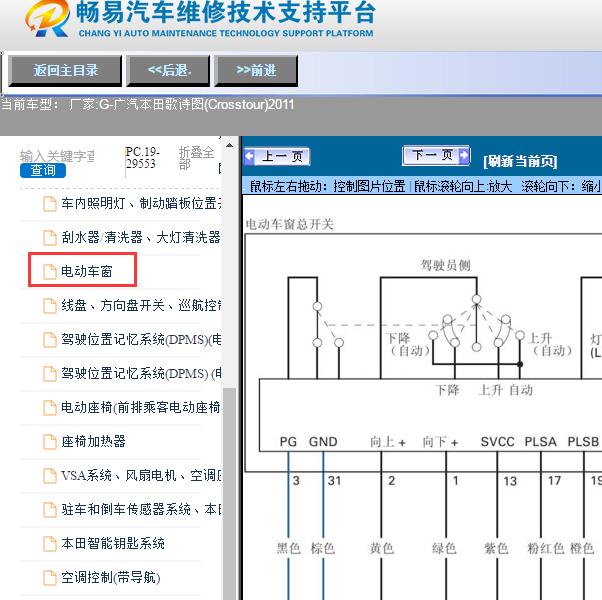Viewport: 602px width, 600px height.
Task: Click the 橙色 wire color label
Action: [x=582, y=548]
